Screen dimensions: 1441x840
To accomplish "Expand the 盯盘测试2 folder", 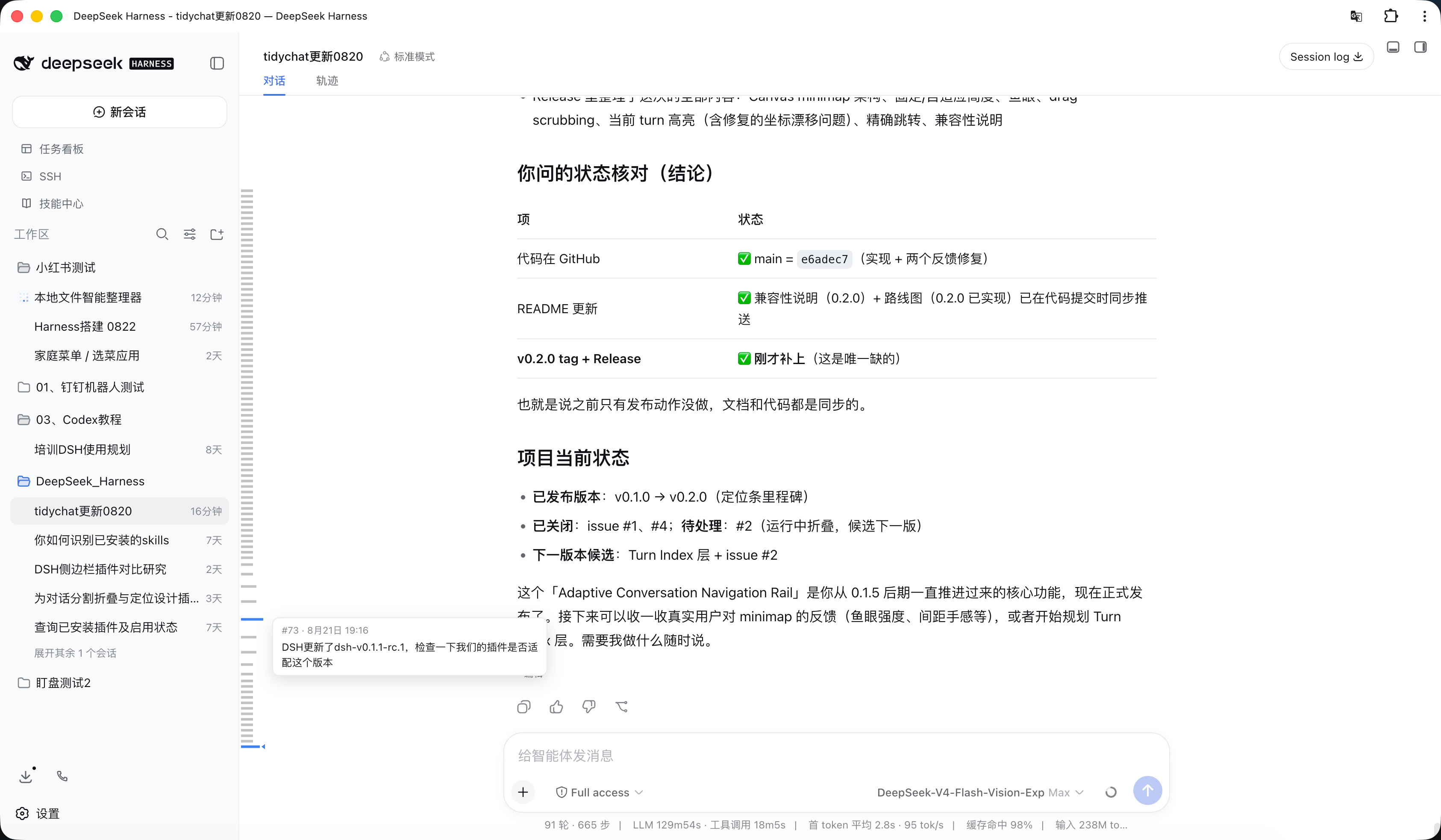I will click(120, 683).
